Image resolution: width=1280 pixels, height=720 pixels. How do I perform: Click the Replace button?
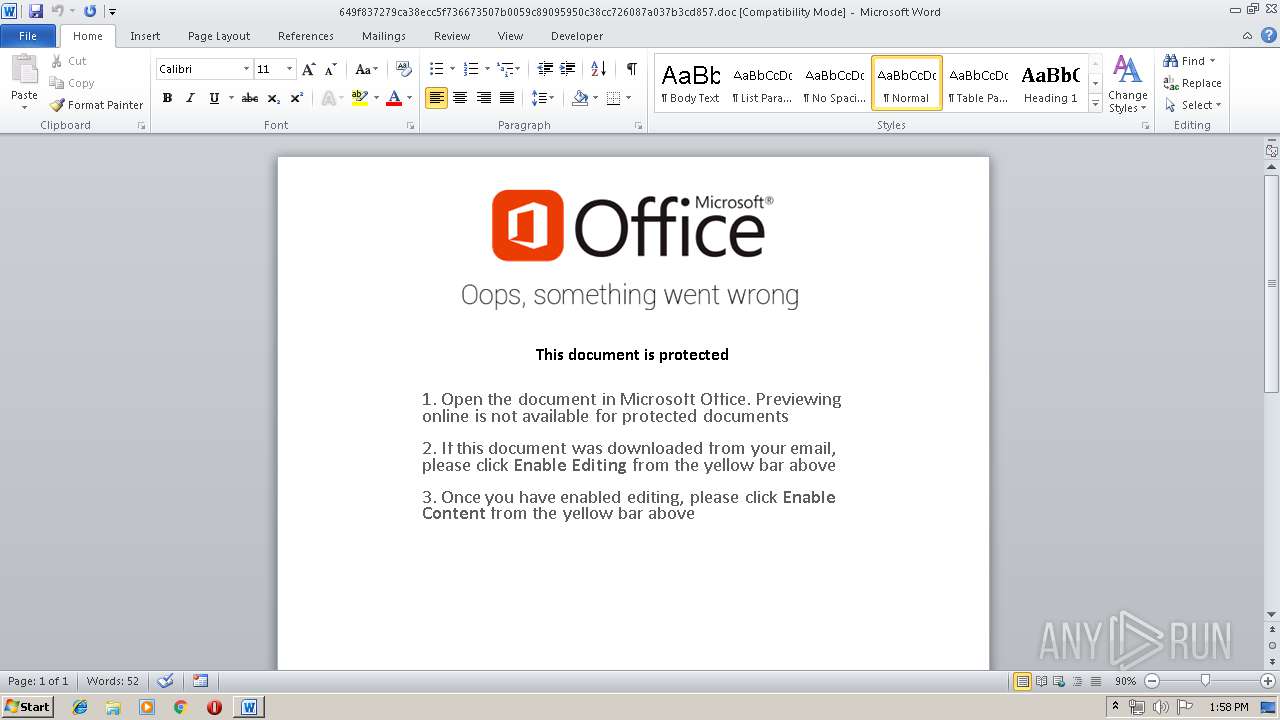[x=1192, y=83]
